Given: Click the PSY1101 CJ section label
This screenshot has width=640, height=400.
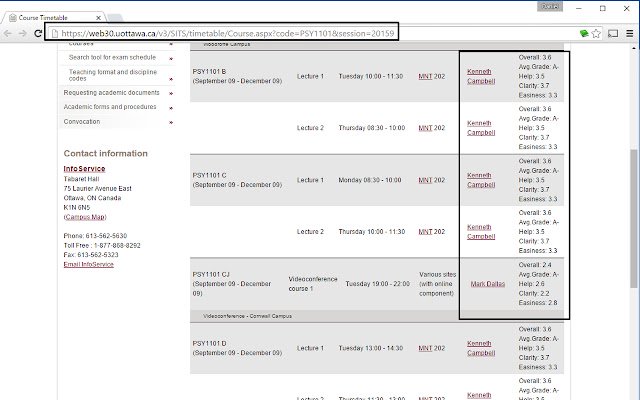Looking at the screenshot, I should [x=211, y=274].
